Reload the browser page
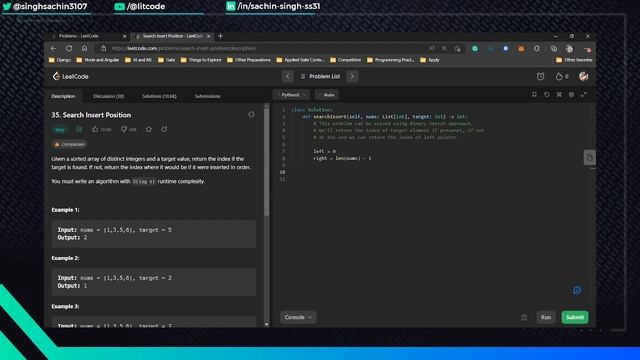The width and height of the screenshot is (640, 360). 69,48
